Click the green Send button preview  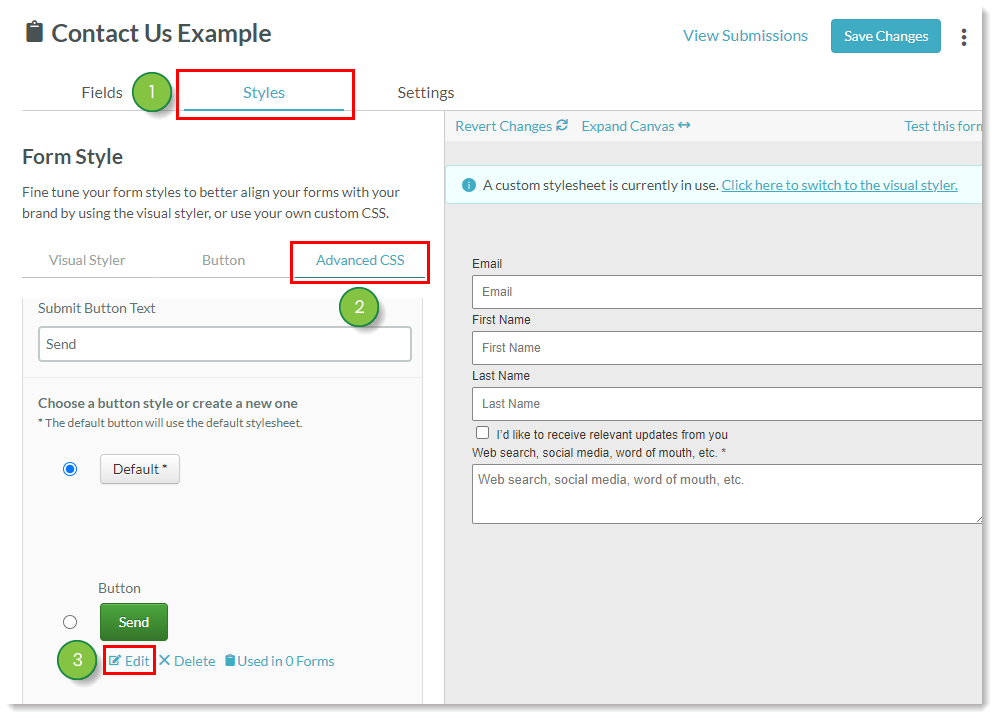134,622
